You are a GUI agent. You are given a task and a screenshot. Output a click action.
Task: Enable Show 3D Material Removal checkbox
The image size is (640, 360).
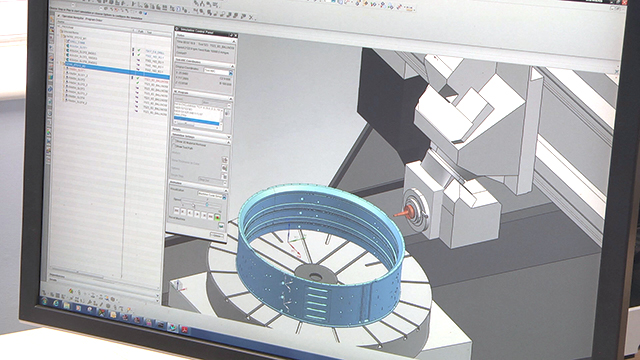[174, 141]
